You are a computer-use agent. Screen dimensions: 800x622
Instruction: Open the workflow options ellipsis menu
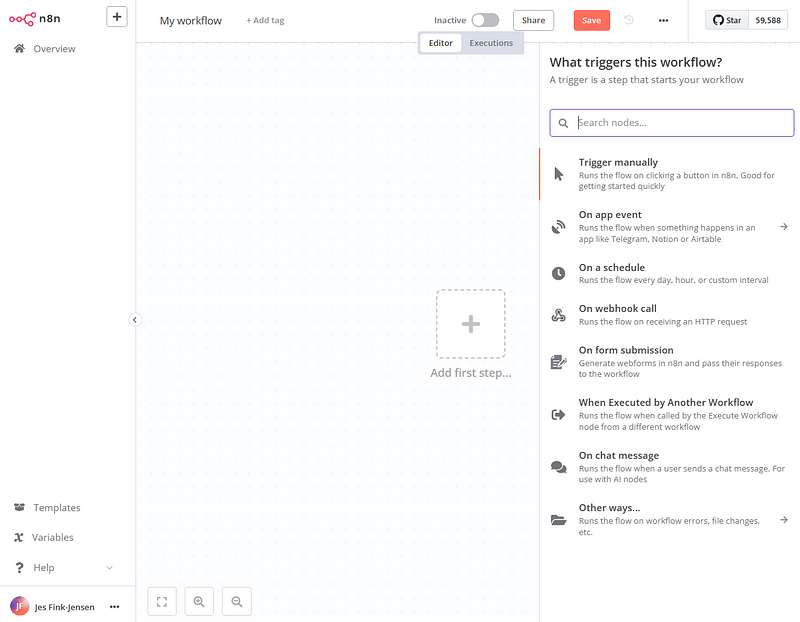tap(663, 20)
